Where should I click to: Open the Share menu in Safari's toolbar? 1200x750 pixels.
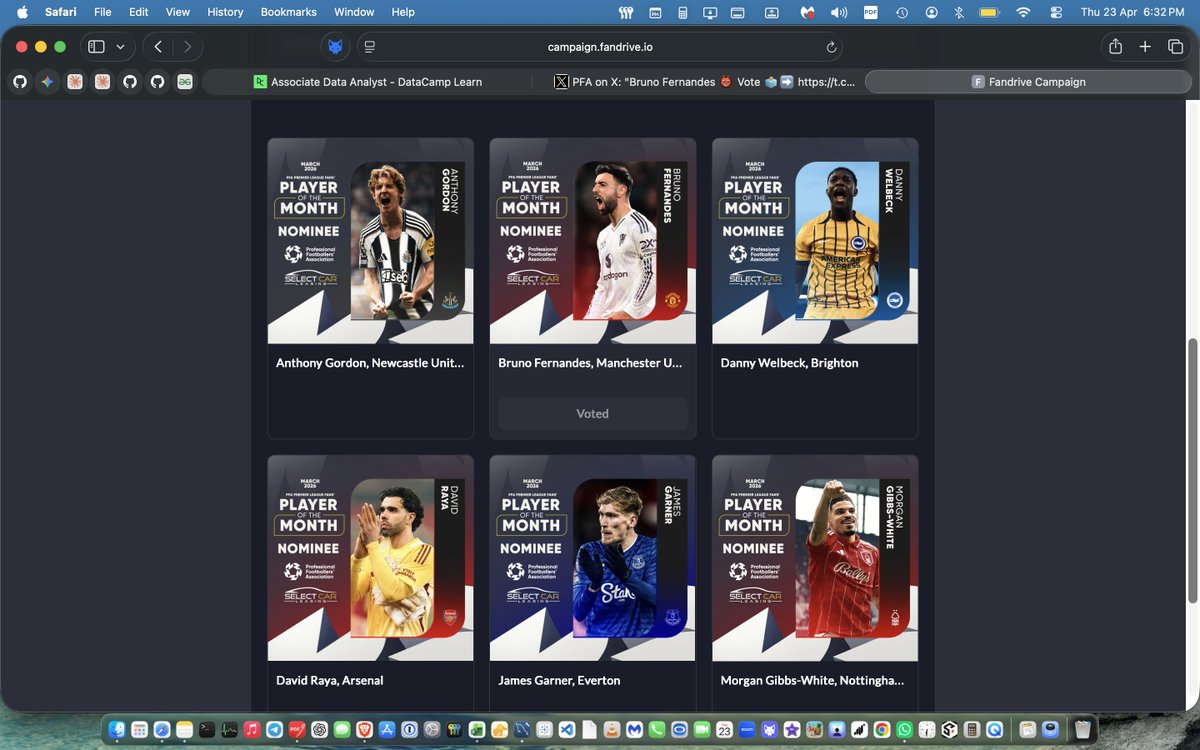click(1115, 46)
